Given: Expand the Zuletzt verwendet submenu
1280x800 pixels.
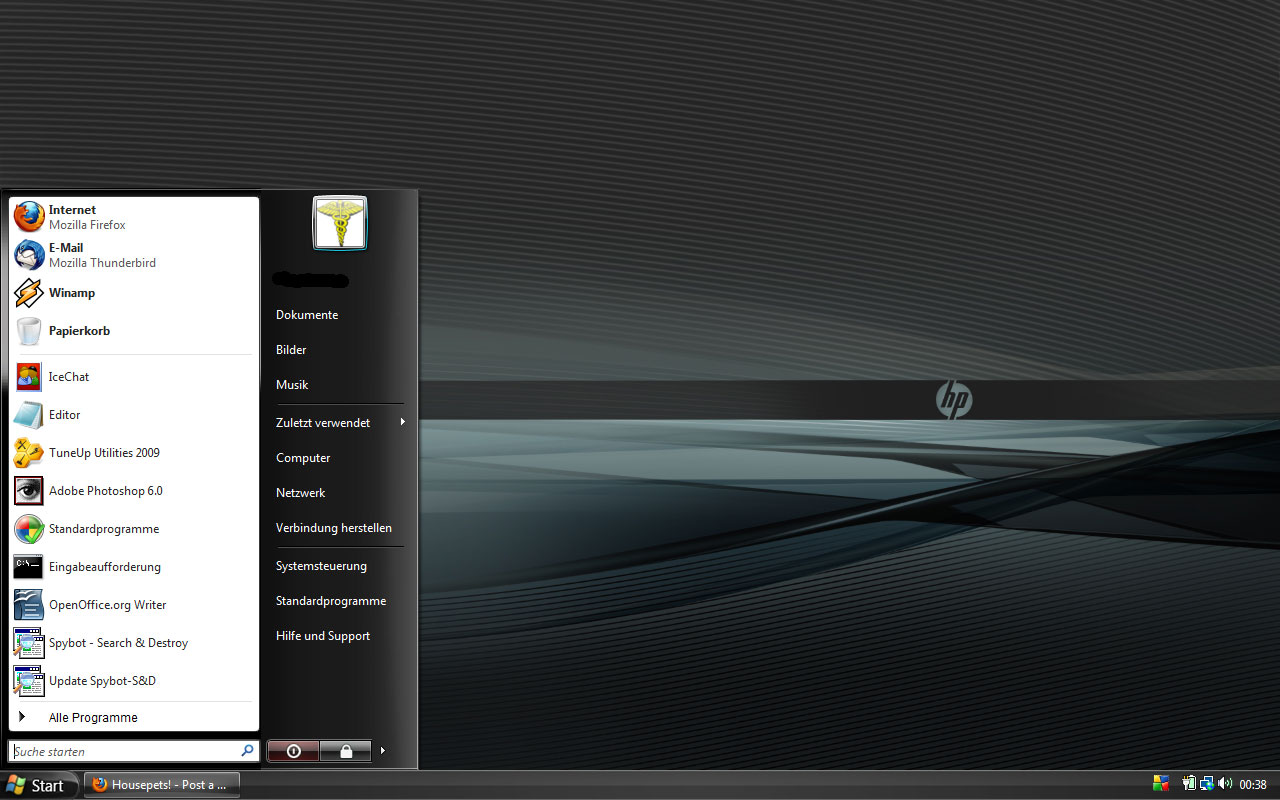Looking at the screenshot, I should [340, 423].
